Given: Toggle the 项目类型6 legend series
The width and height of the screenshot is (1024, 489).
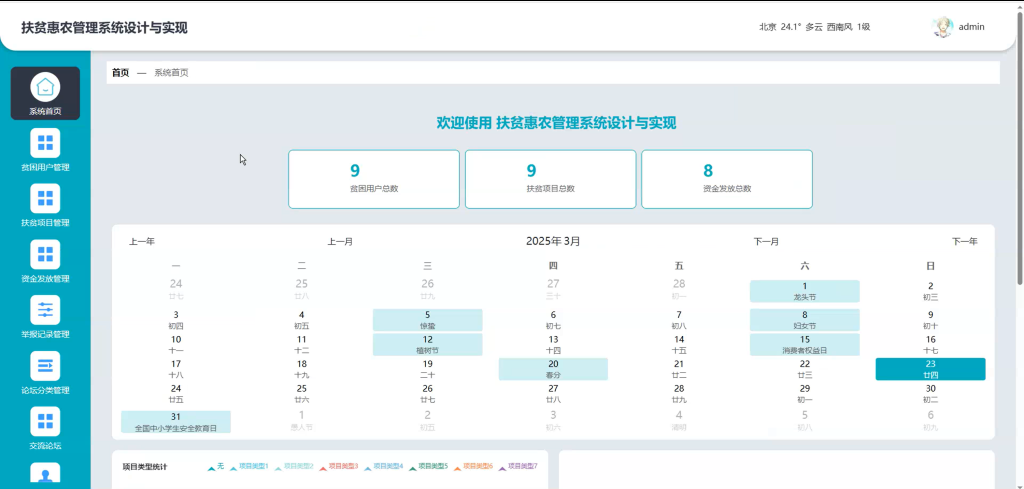Looking at the screenshot, I should (473, 467).
